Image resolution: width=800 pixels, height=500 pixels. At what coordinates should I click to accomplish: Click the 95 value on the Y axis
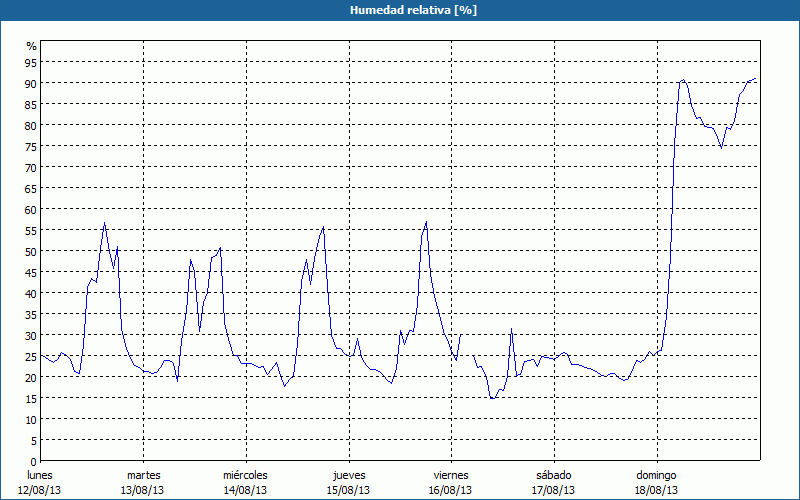point(31,62)
